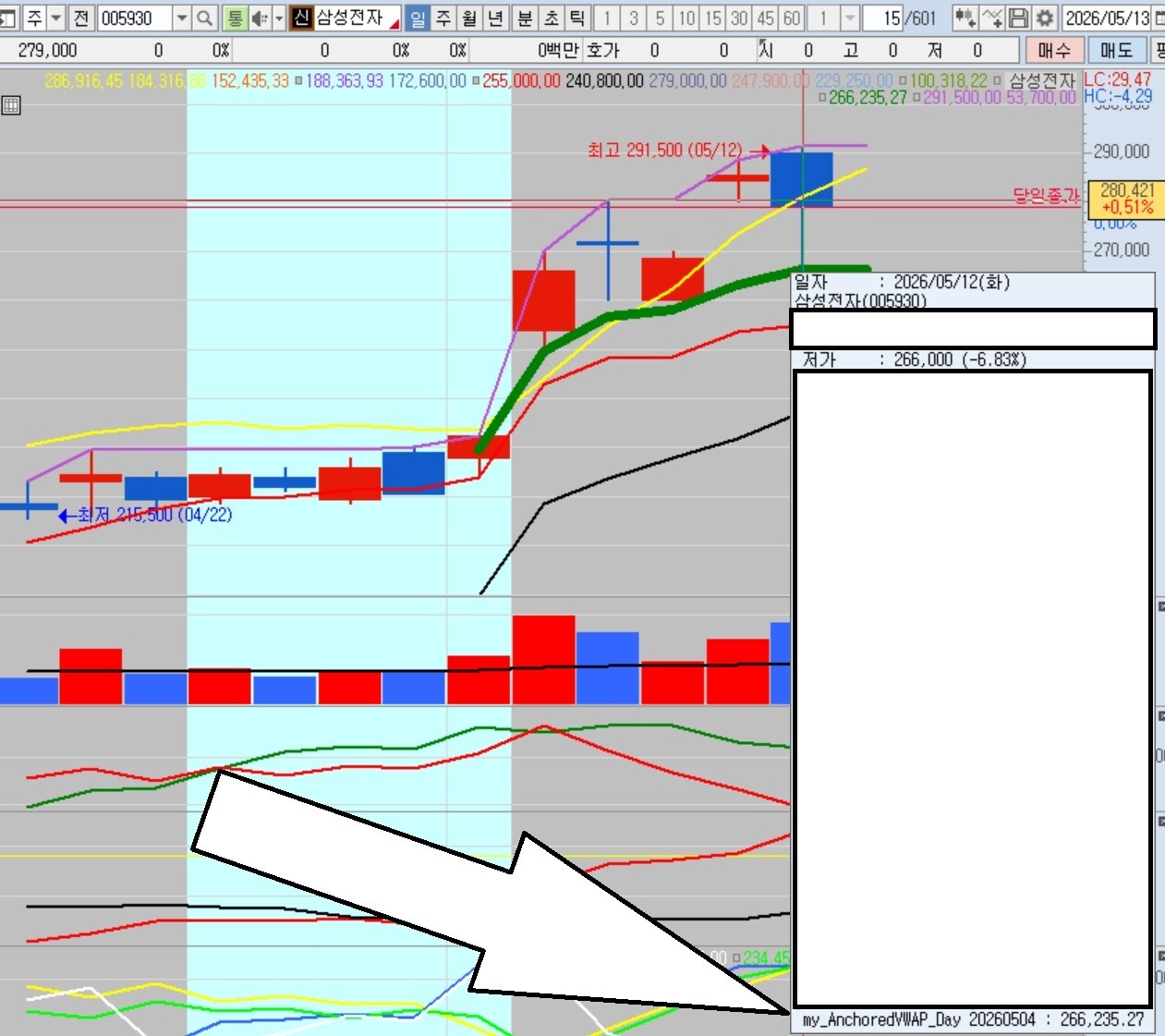This screenshot has height=1036, width=1165.
Task: Choose the 15 interval button
Action: click(712, 18)
